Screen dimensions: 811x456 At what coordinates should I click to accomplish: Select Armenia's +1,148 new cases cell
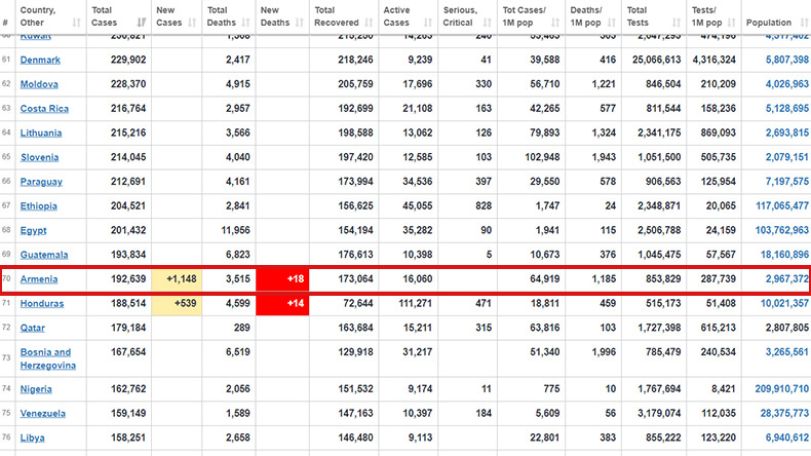pyautogui.click(x=177, y=279)
